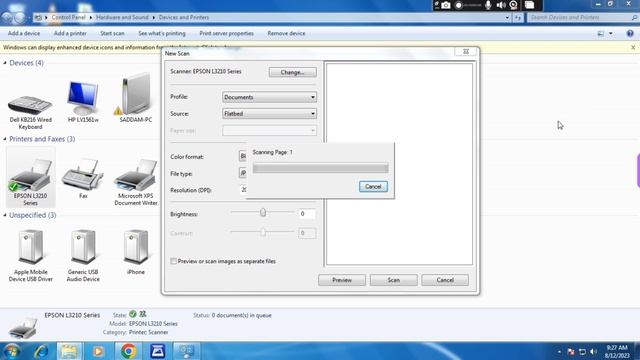The width and height of the screenshot is (640, 360).
Task: Click 'Add a printer' in the toolbar
Action: click(70, 33)
